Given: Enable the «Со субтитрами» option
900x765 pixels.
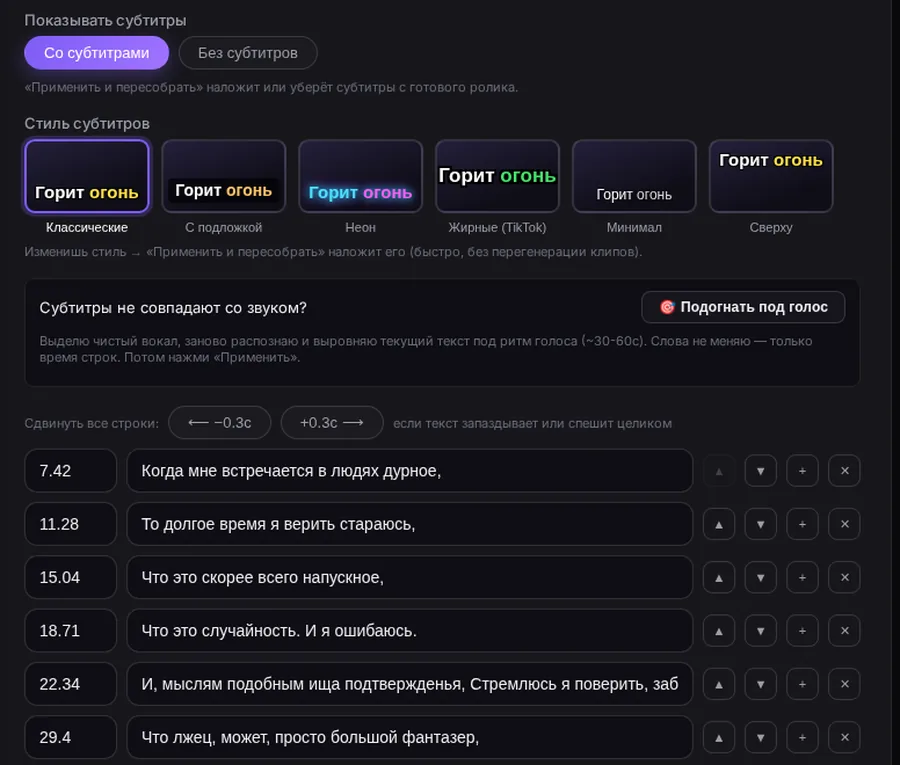Looking at the screenshot, I should point(96,53).
